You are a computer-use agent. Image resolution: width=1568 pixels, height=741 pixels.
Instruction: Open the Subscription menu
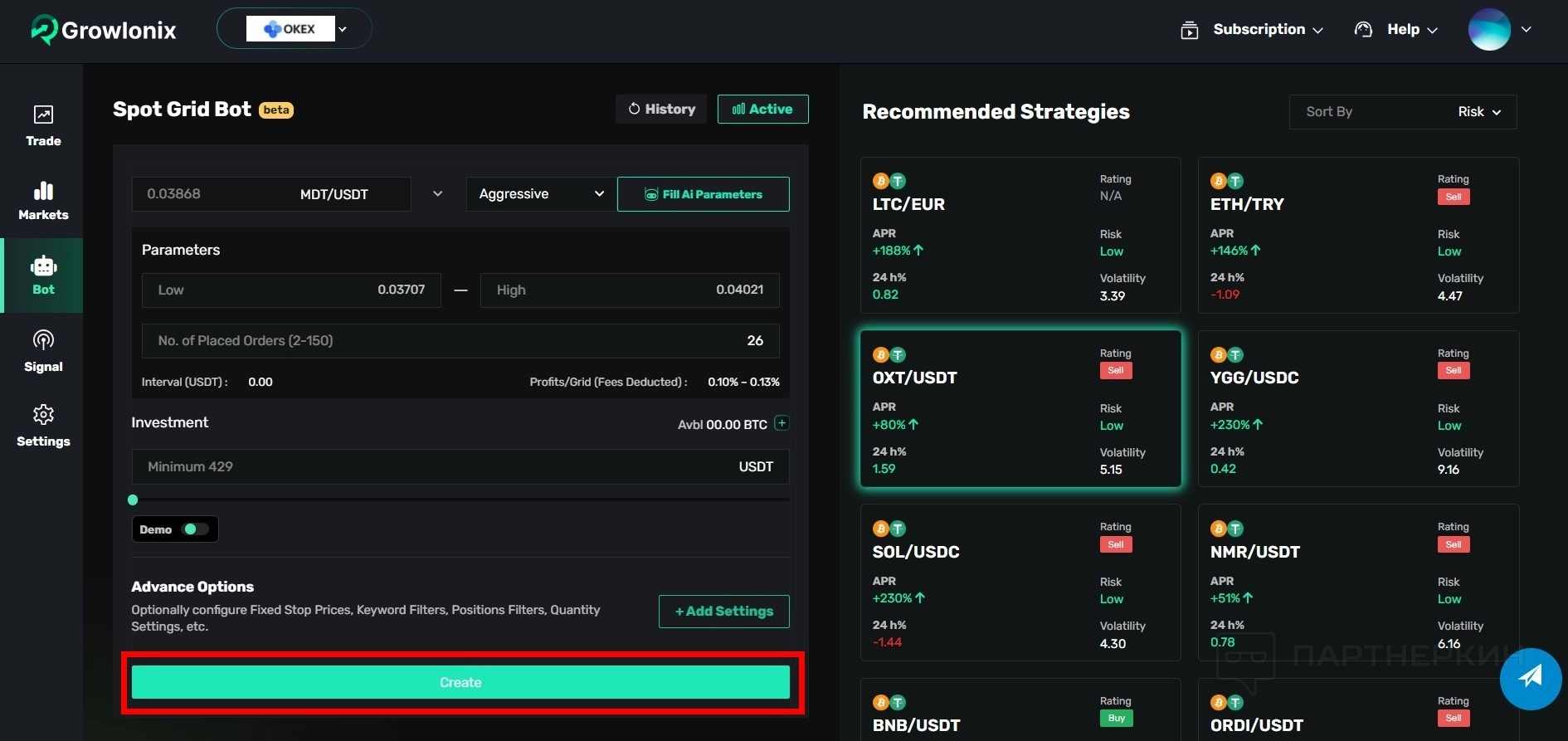pyautogui.click(x=1252, y=30)
